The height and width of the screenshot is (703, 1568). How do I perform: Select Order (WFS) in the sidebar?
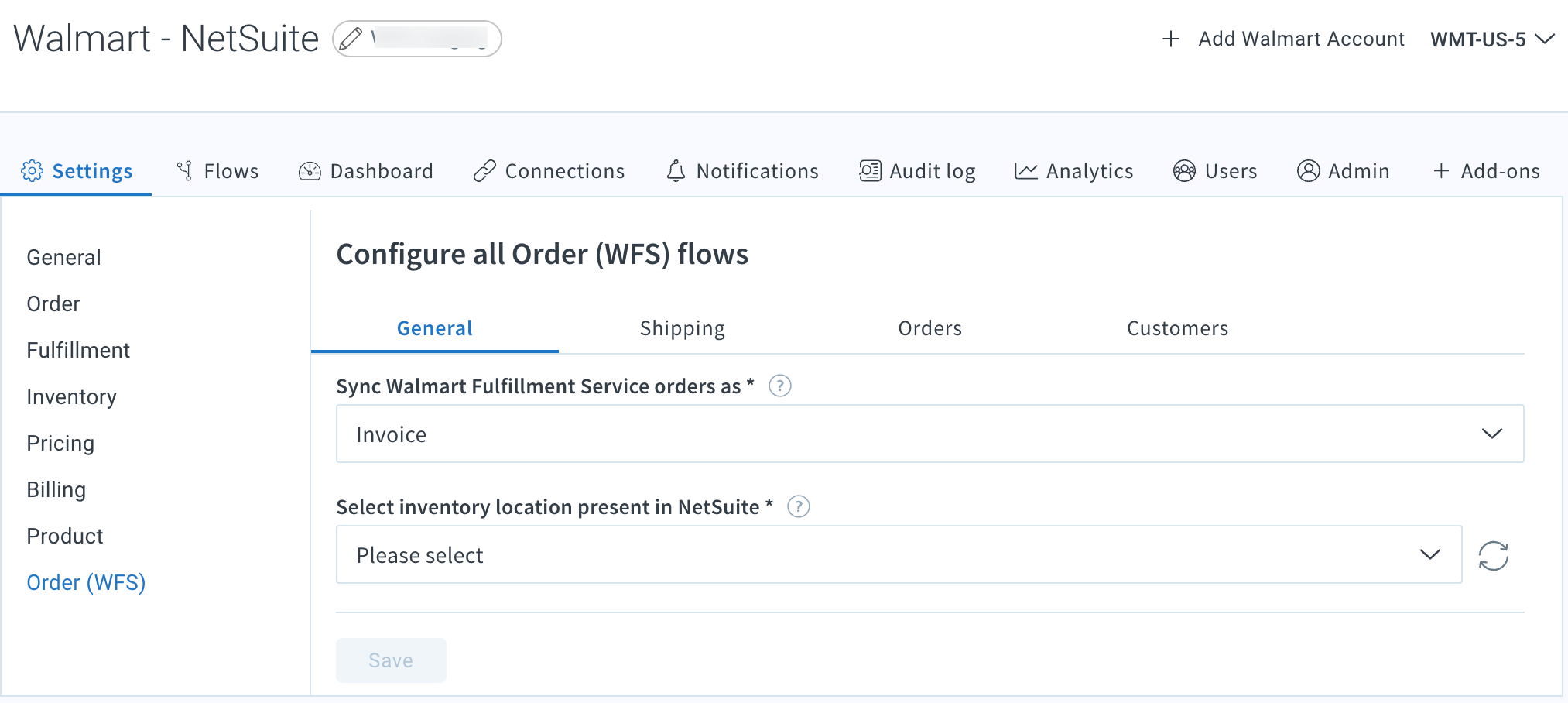[x=86, y=582]
